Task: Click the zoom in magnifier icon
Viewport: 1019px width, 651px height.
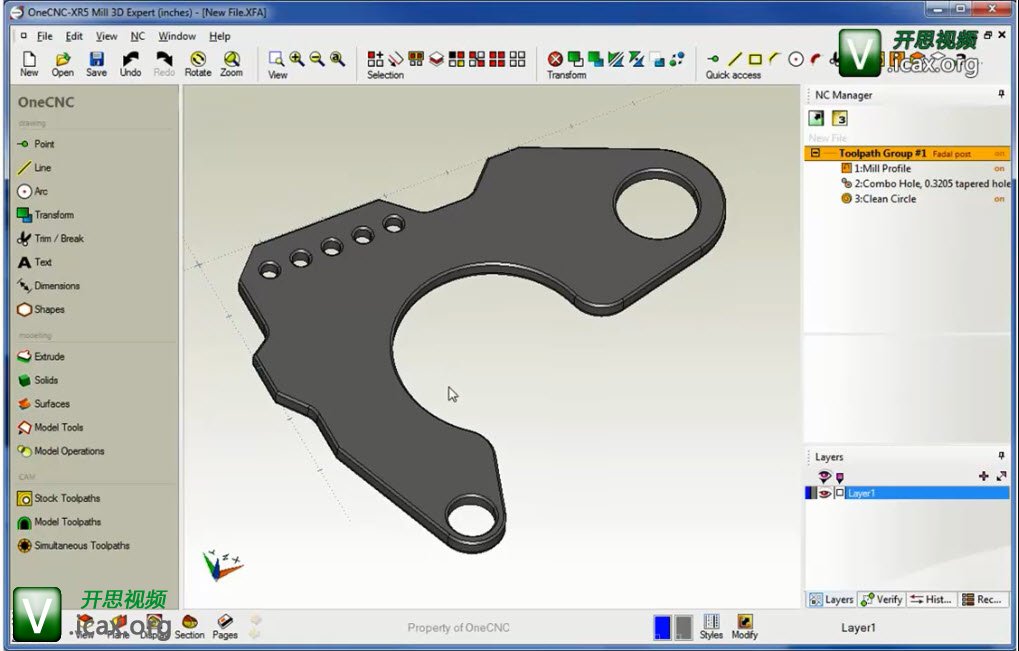Action: point(297,59)
